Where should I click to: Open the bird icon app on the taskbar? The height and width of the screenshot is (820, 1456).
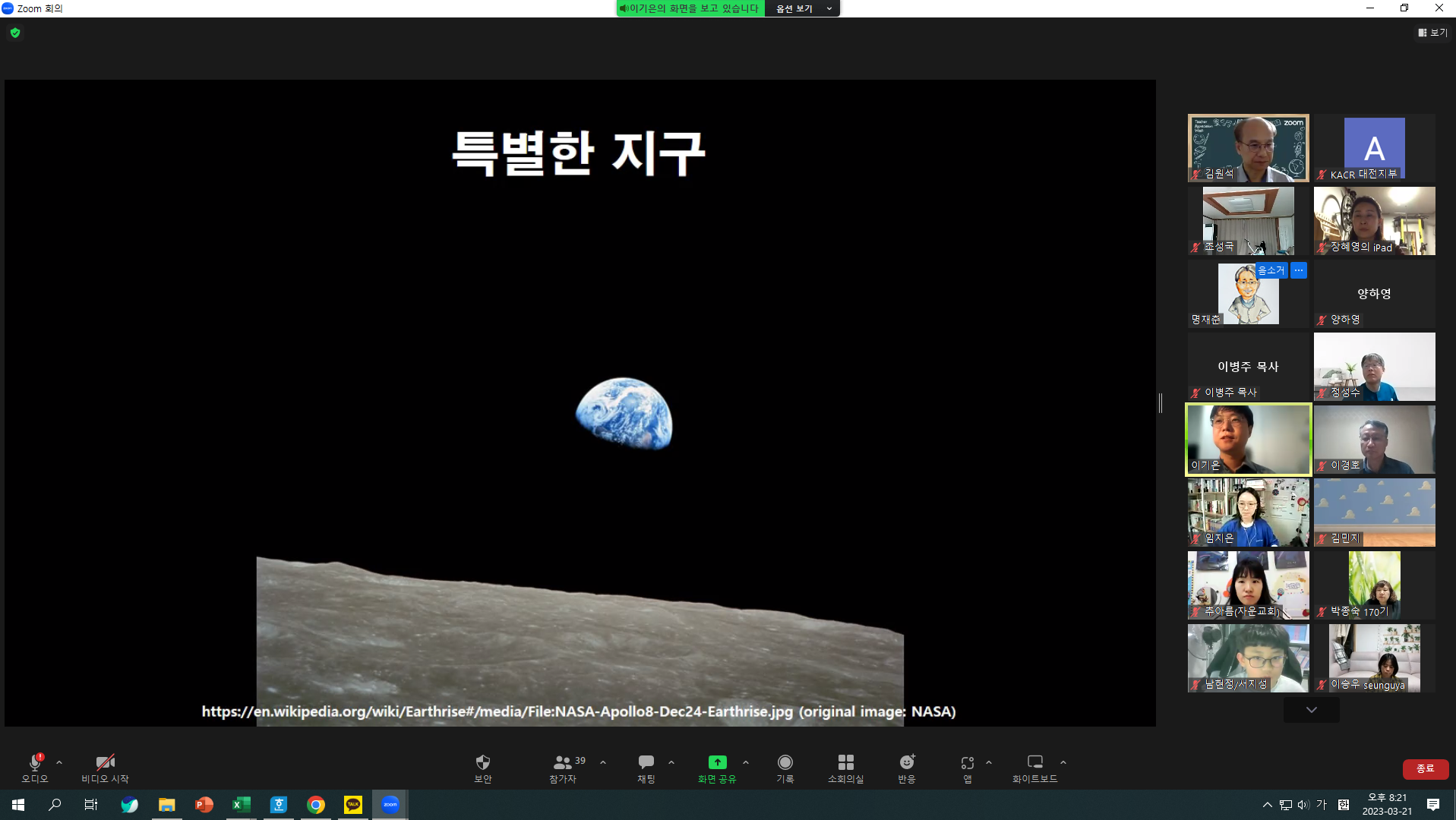click(129, 805)
